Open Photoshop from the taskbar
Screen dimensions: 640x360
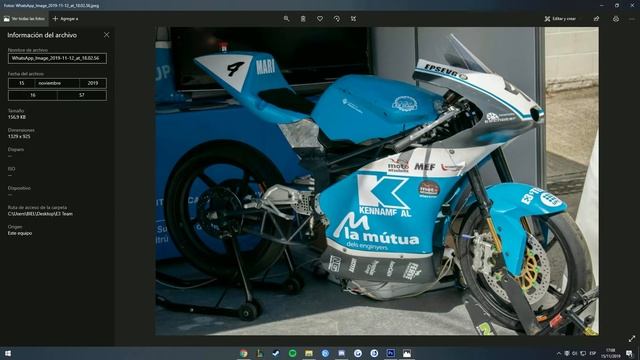pos(391,353)
